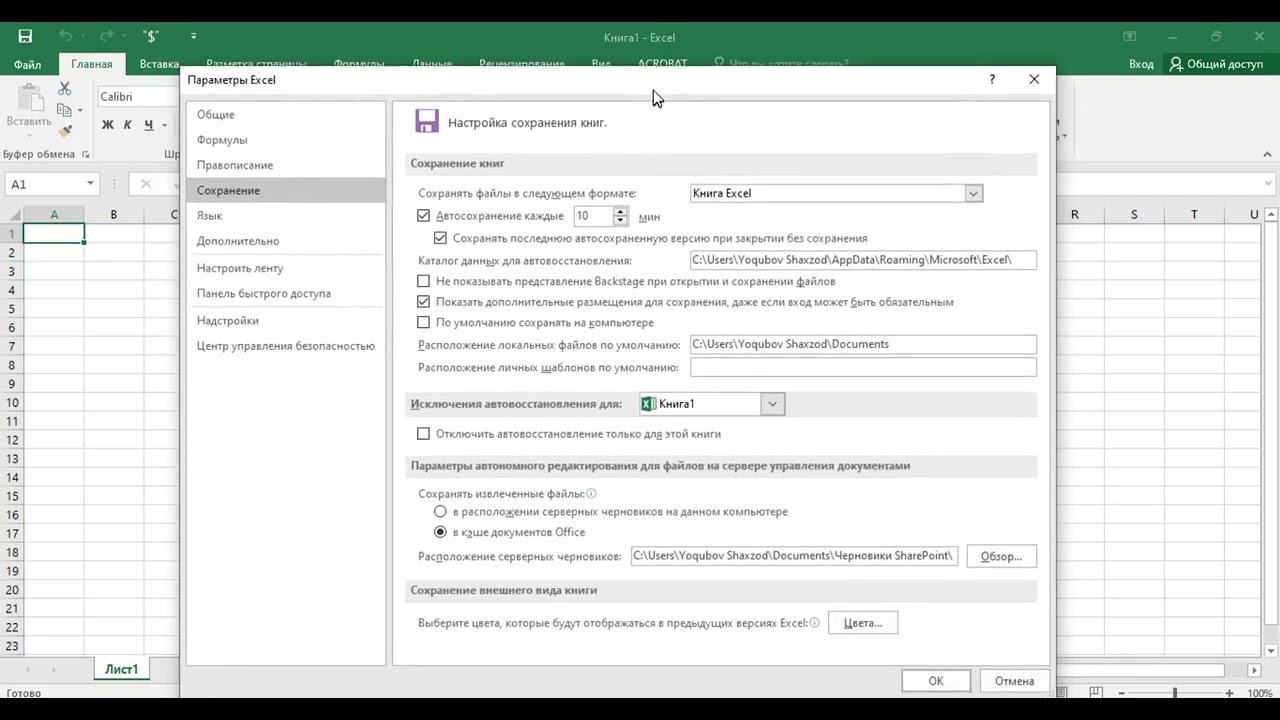Increase autosave minutes with the up spinner
This screenshot has height=720, width=1280.
pyautogui.click(x=621, y=211)
